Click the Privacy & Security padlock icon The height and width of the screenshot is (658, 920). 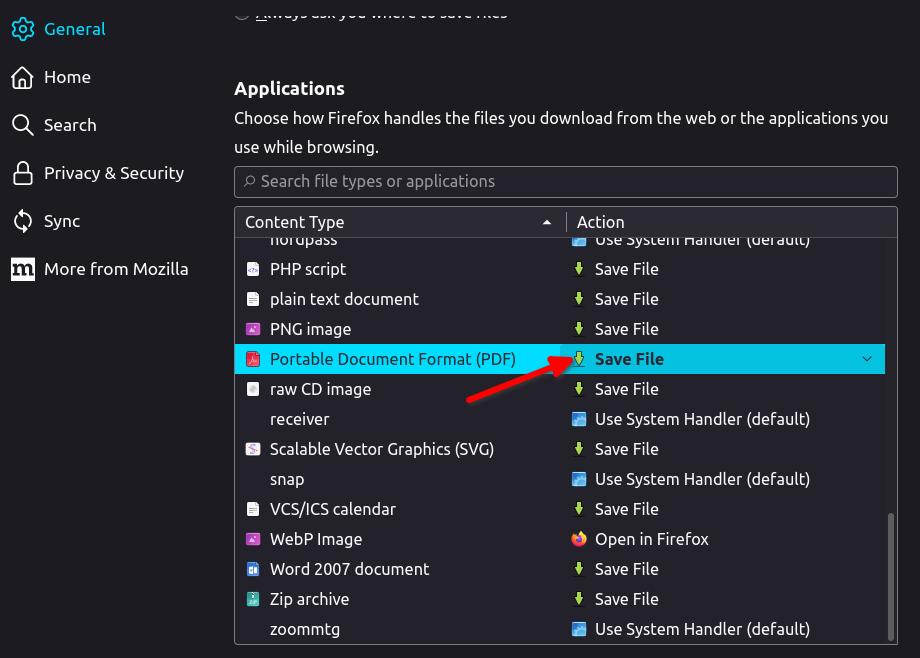tap(23, 173)
